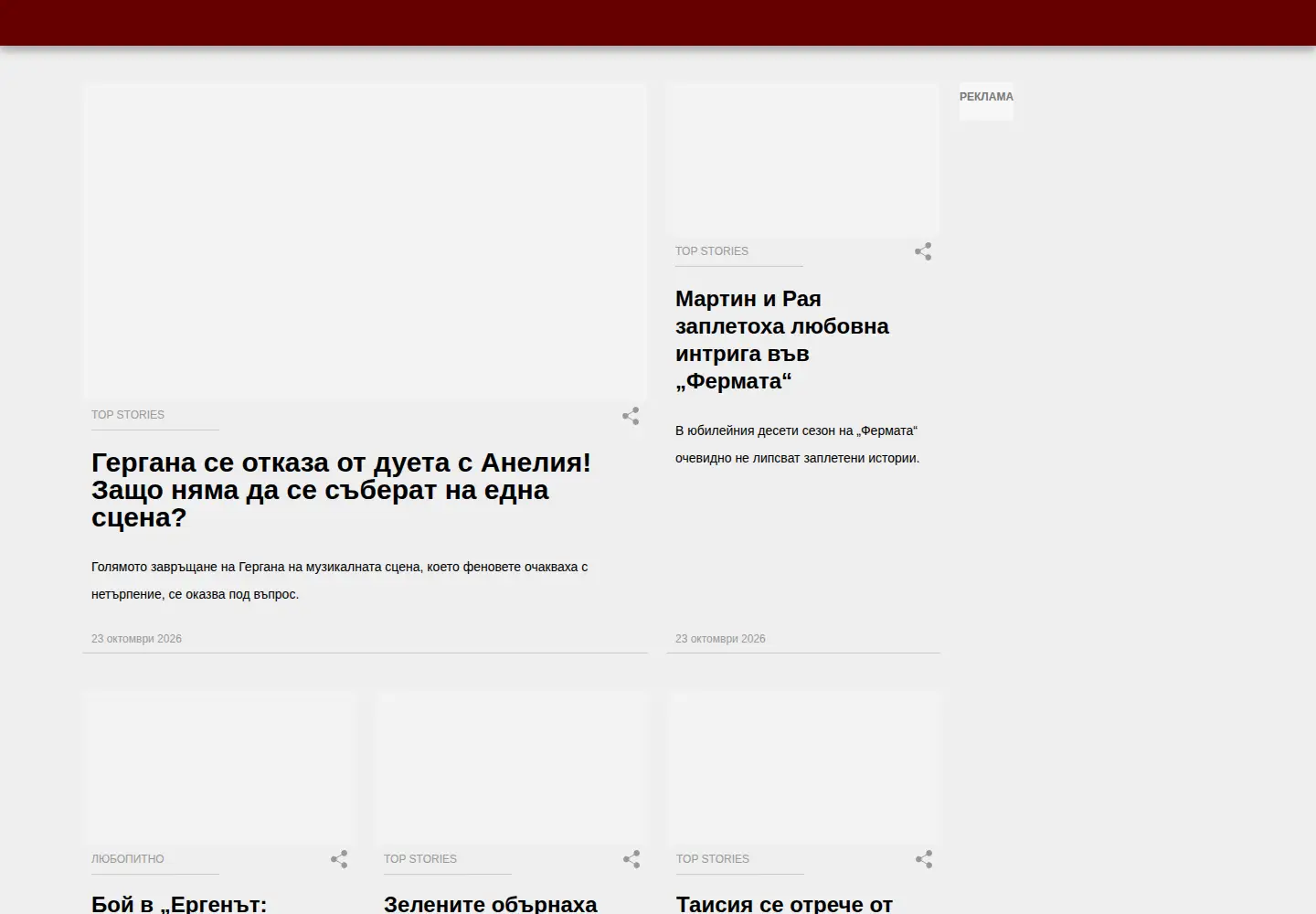
Task: Click the Гергана article image placeholder
Action: pos(365,242)
